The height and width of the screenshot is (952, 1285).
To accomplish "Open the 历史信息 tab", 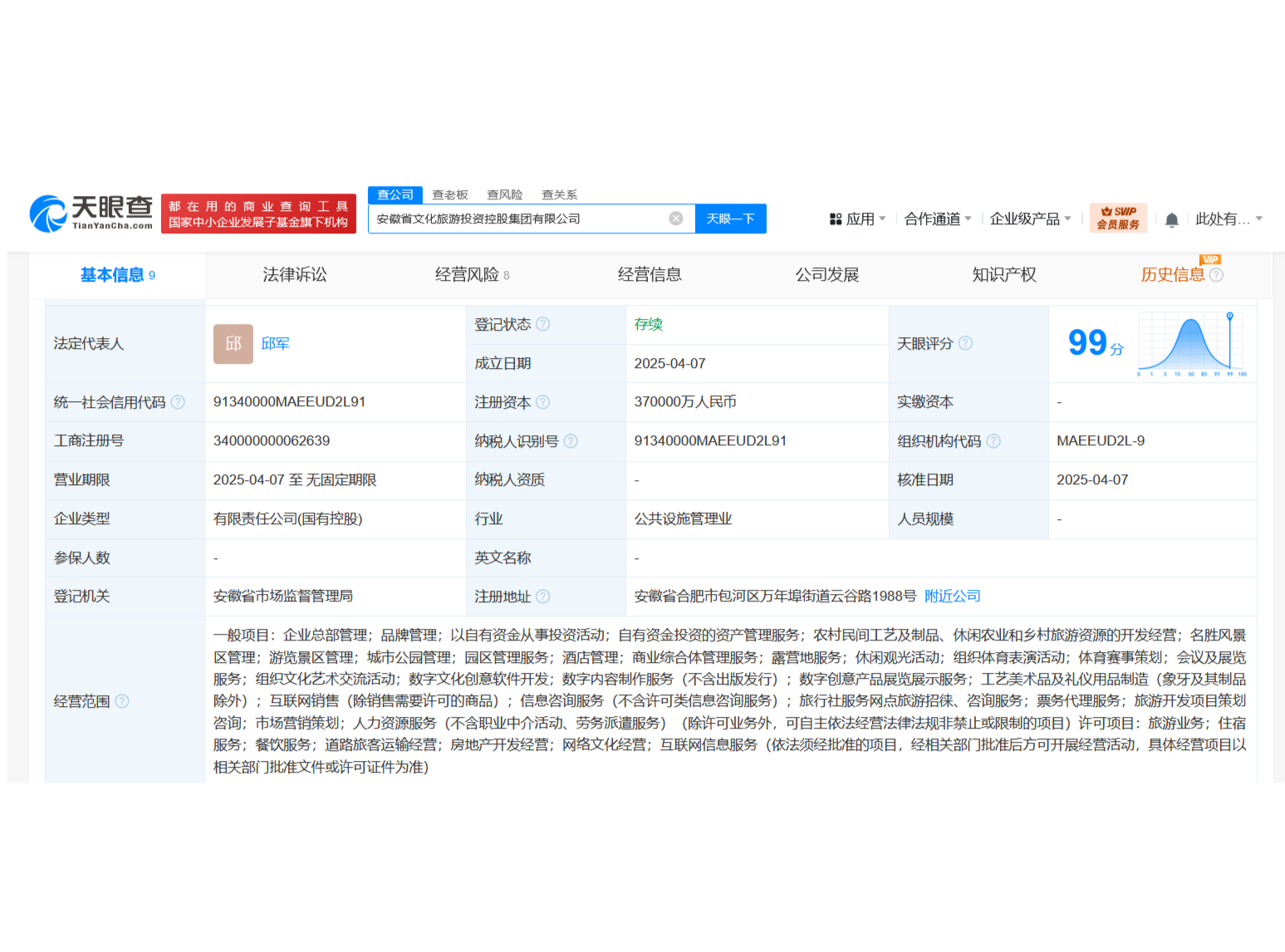I will tap(1172, 275).
